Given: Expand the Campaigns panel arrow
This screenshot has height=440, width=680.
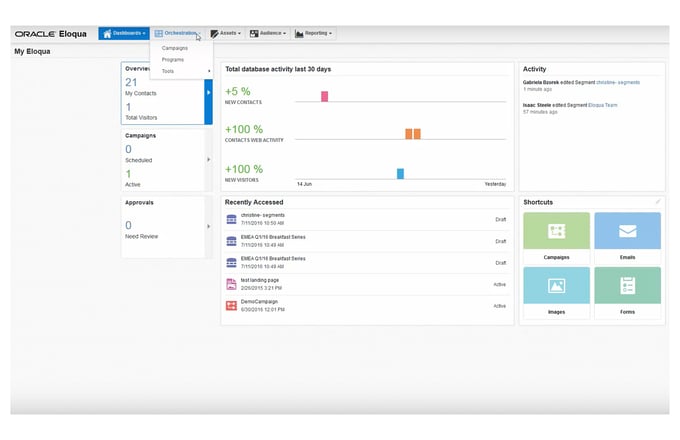Looking at the screenshot, I should pos(208,159).
